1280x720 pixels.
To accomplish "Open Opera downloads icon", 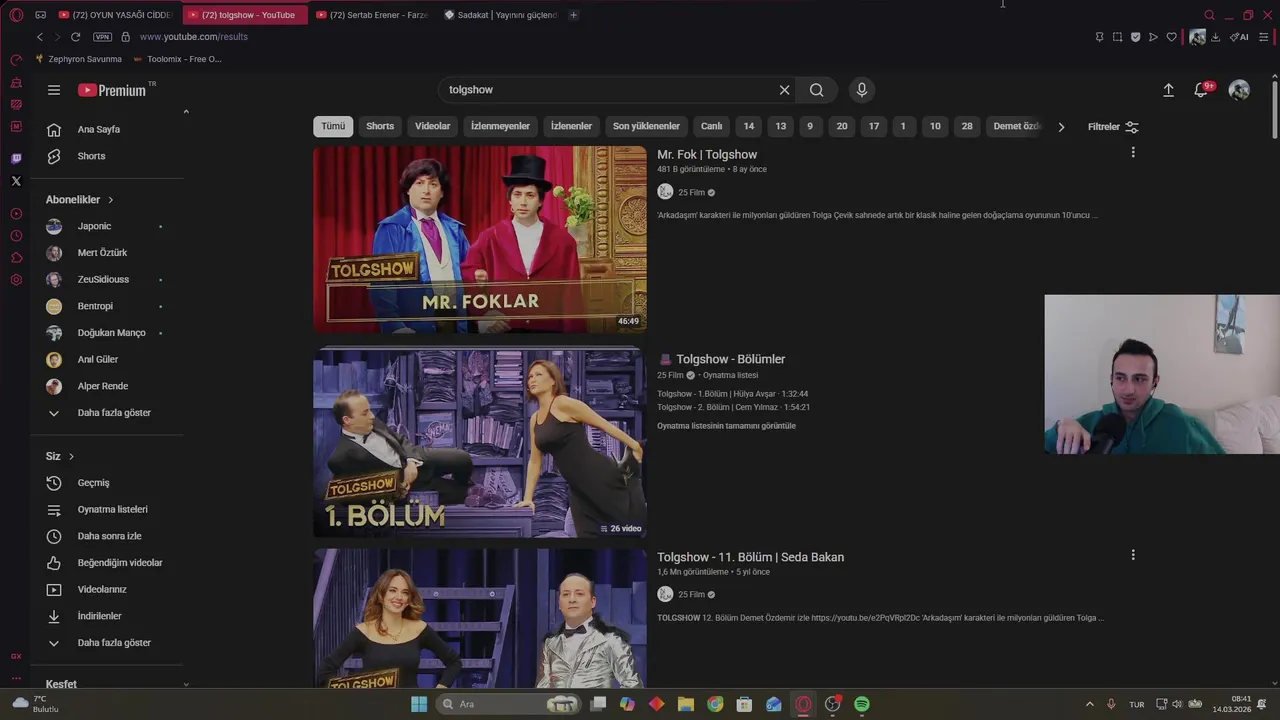I will tap(1216, 37).
